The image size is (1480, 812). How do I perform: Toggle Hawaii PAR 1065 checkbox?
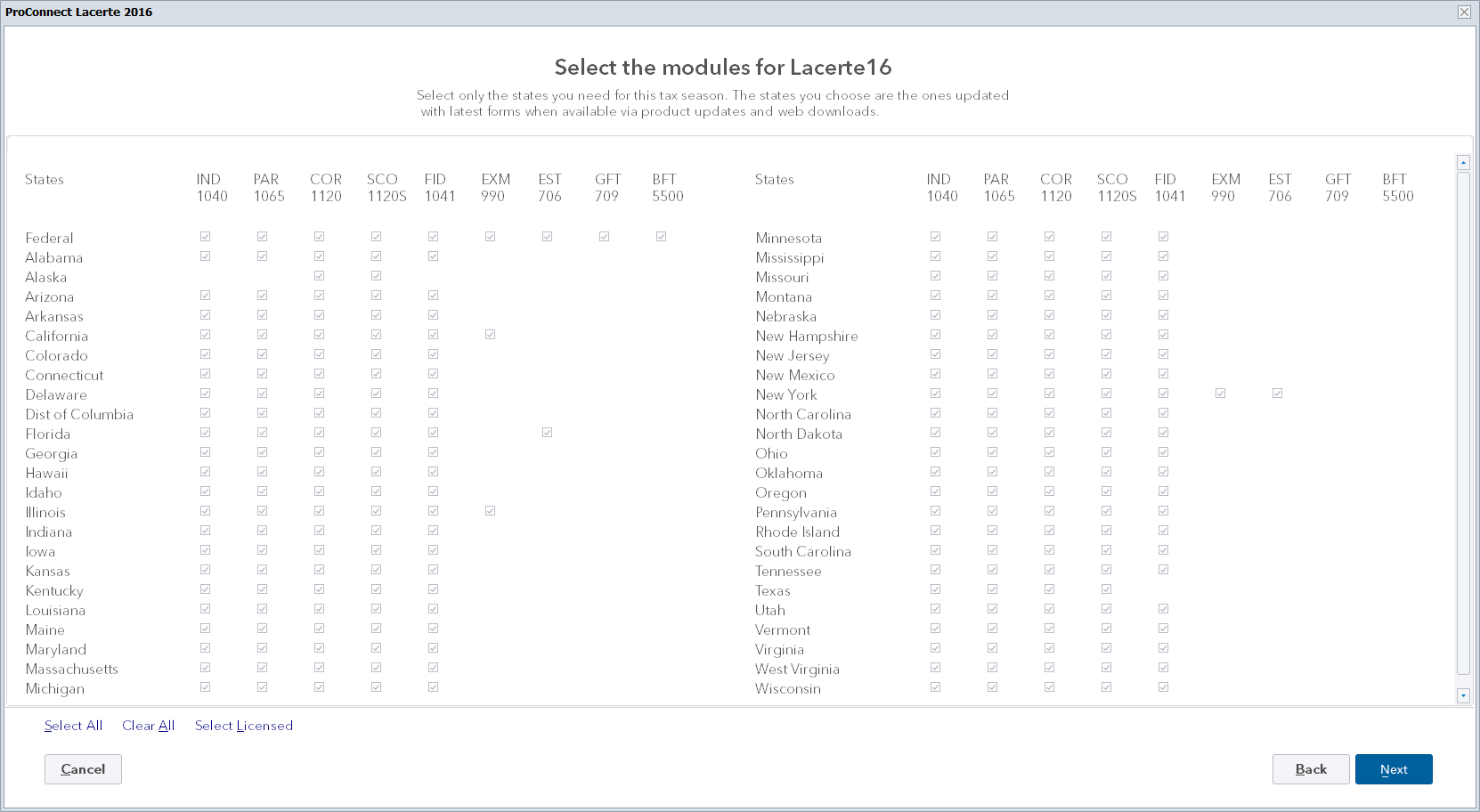263,472
